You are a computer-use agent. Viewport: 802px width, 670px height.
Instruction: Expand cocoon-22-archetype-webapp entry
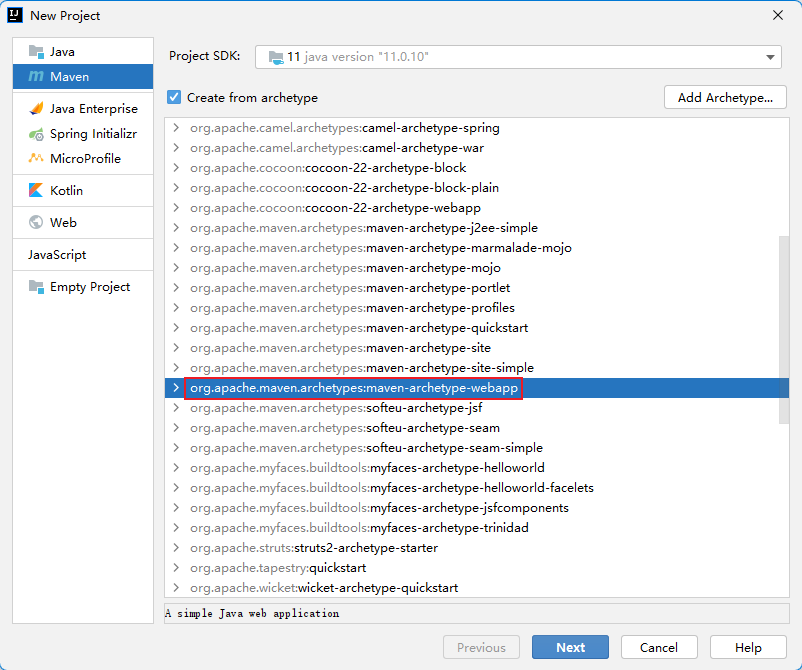point(176,207)
